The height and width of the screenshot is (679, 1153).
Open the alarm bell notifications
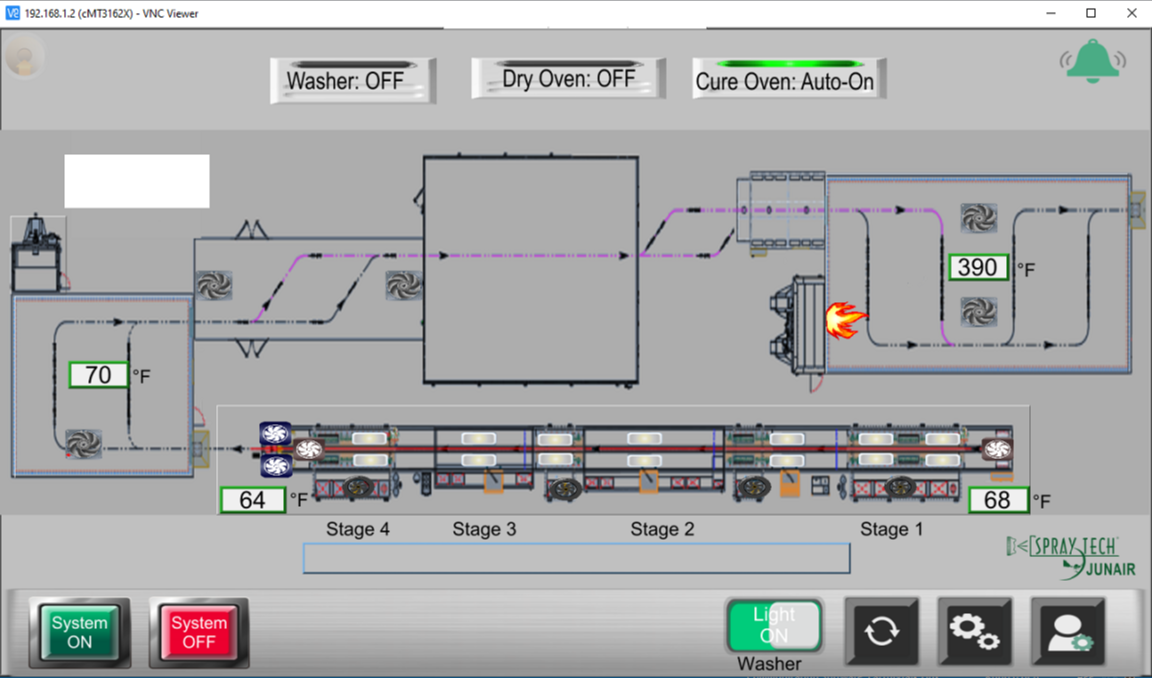[x=1093, y=61]
